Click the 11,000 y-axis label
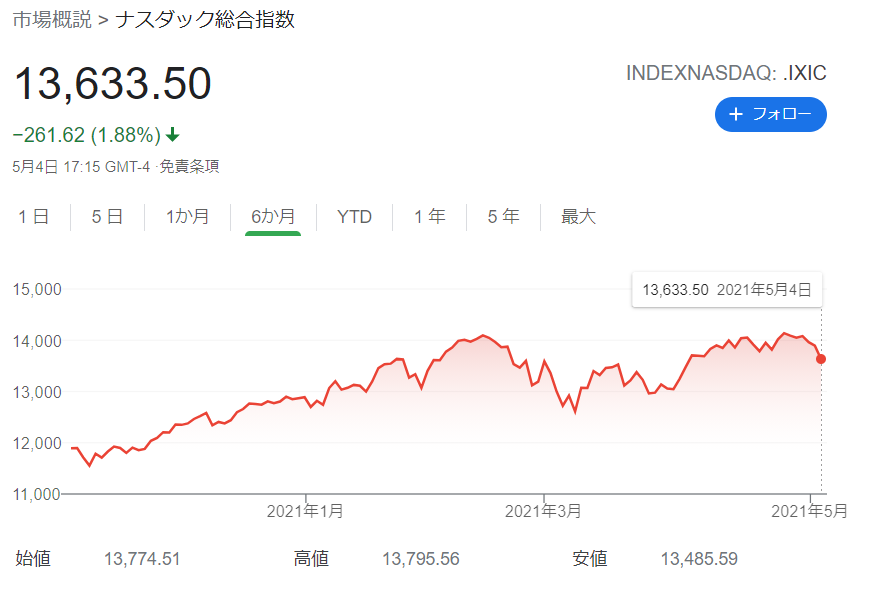 [x=37, y=494]
